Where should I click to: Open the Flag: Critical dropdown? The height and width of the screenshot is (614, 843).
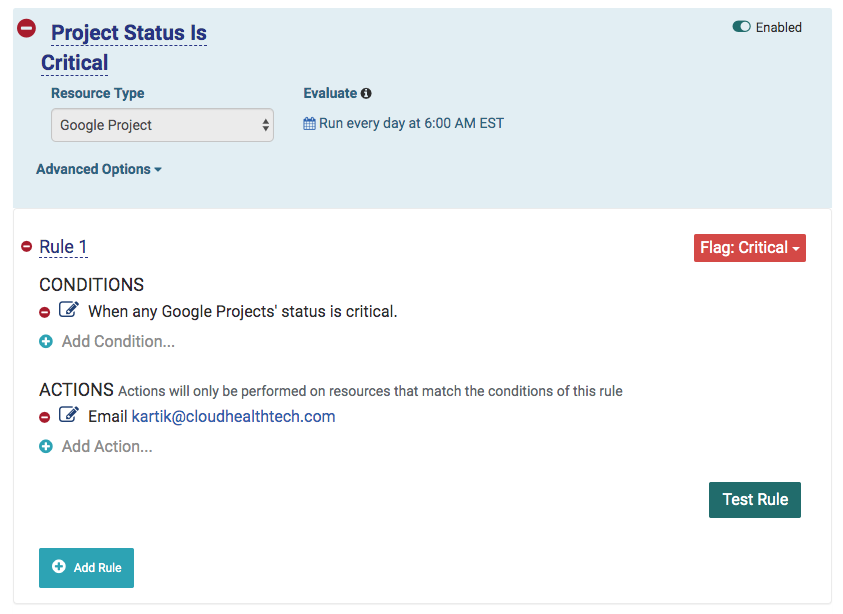(749, 248)
